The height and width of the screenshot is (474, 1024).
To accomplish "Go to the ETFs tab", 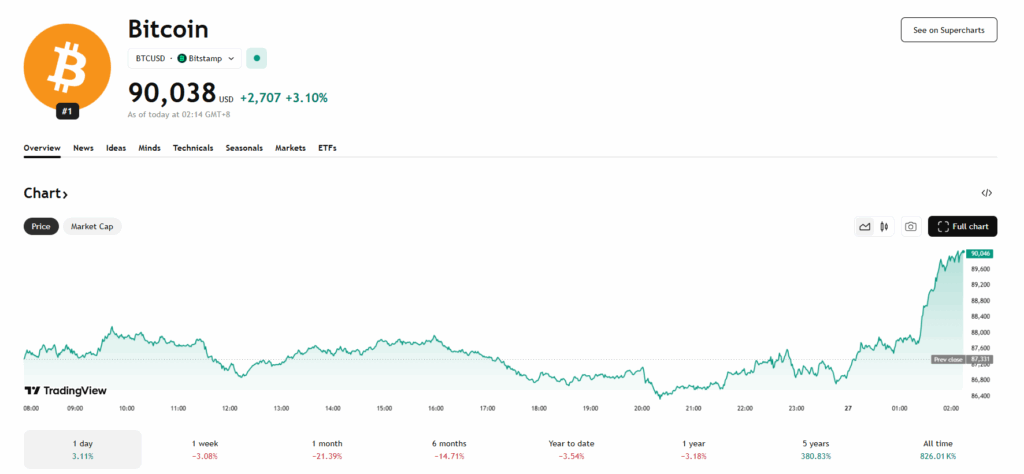I will click(x=327, y=148).
